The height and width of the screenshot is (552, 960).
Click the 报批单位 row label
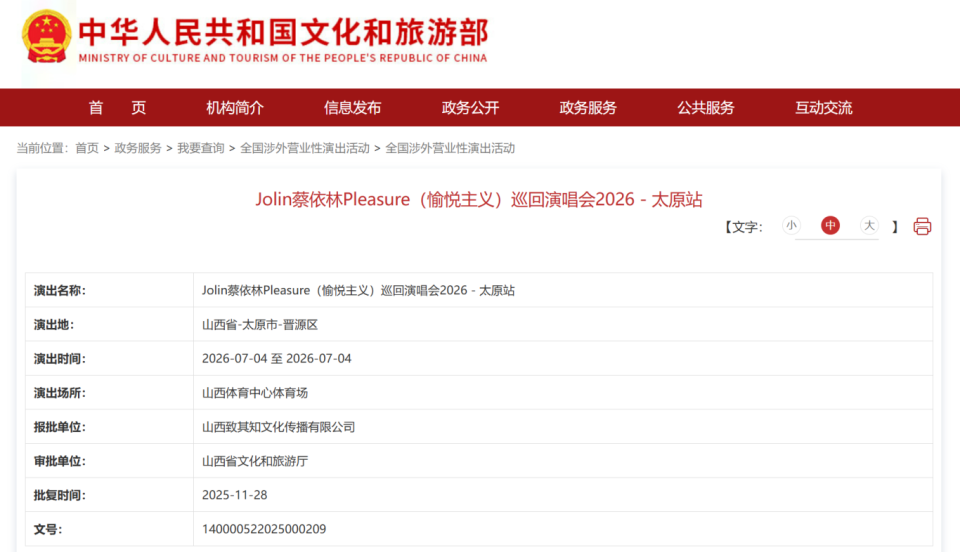[60, 427]
